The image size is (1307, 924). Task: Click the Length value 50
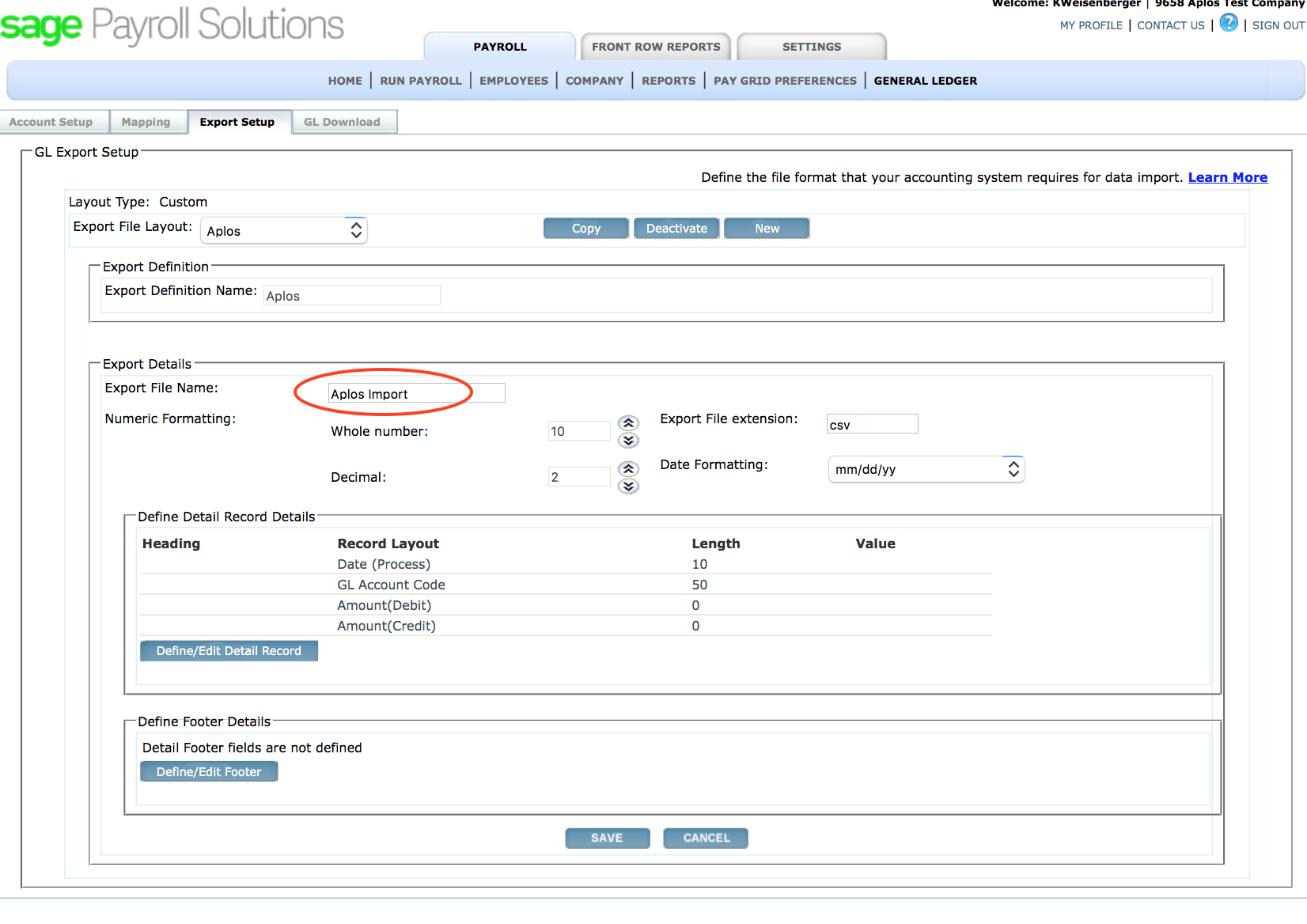point(699,585)
